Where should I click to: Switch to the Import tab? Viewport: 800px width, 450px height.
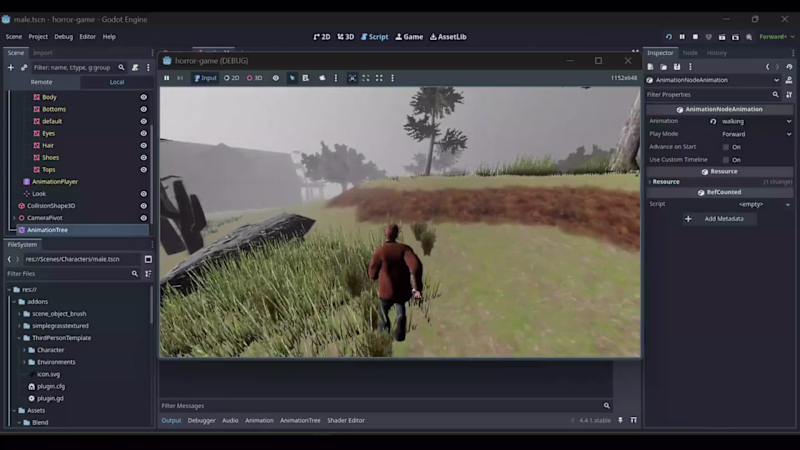pos(42,53)
